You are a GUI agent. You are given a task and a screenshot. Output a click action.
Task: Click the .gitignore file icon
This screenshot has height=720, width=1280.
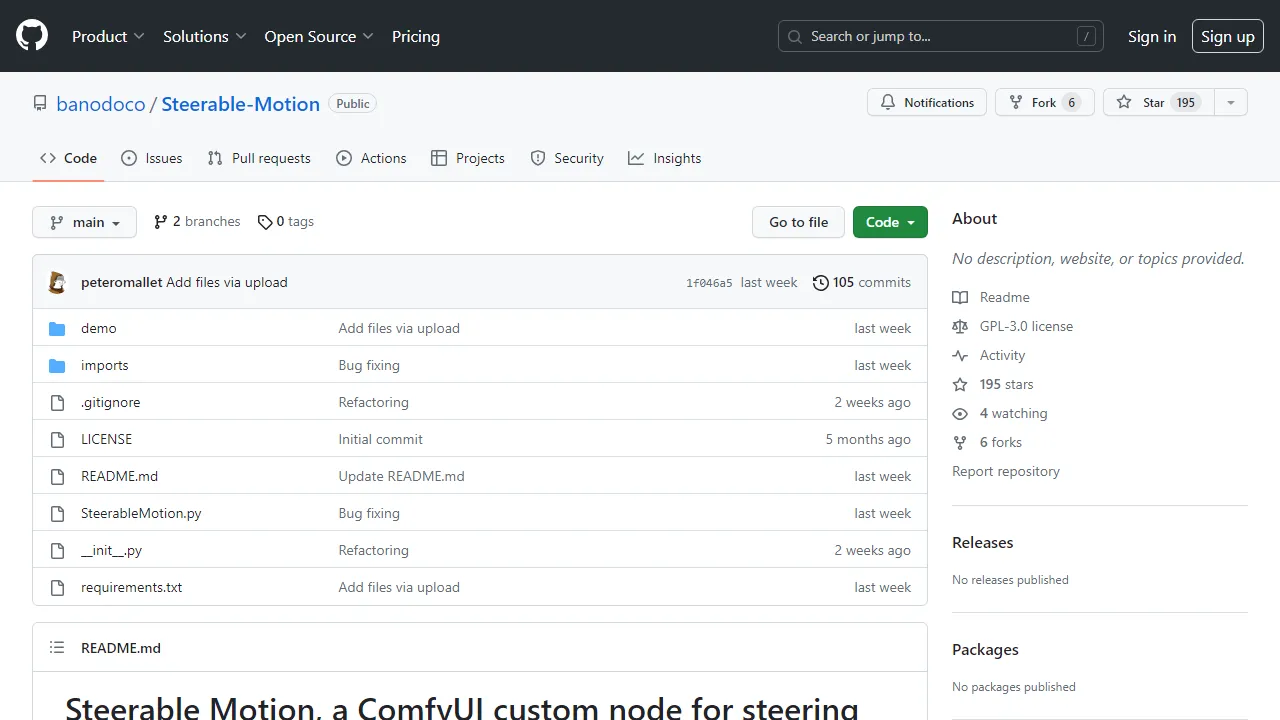click(57, 402)
